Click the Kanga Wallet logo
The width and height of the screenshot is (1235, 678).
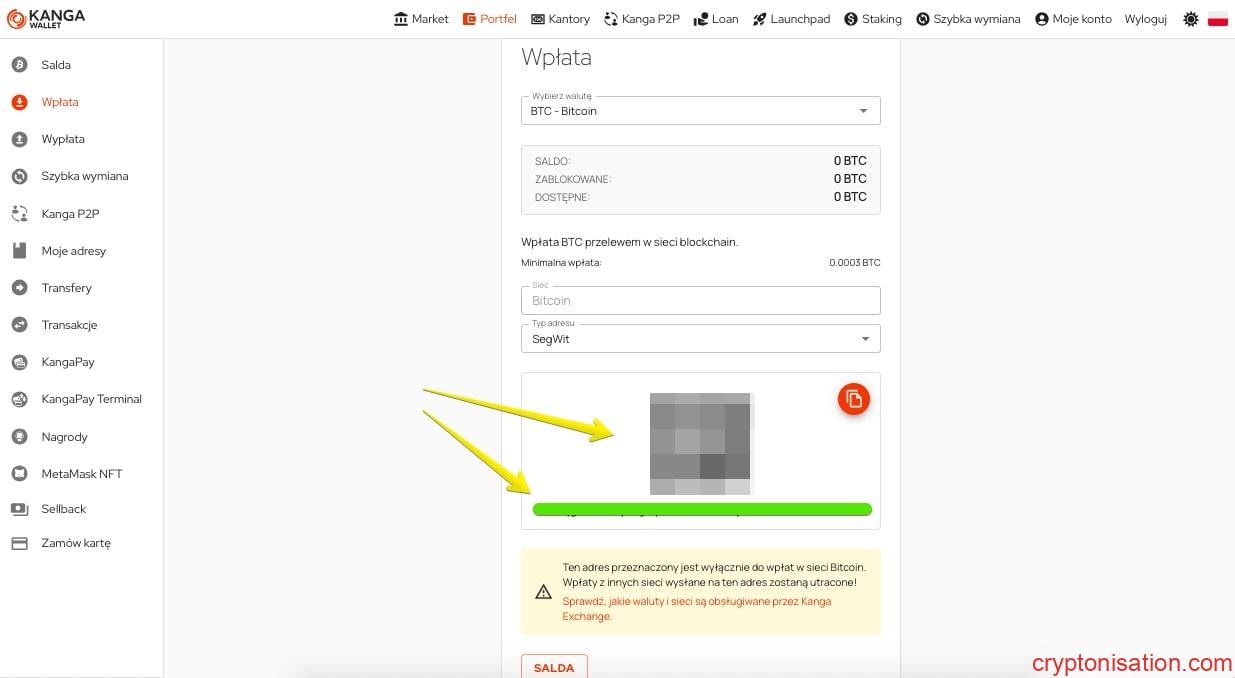coord(47,19)
